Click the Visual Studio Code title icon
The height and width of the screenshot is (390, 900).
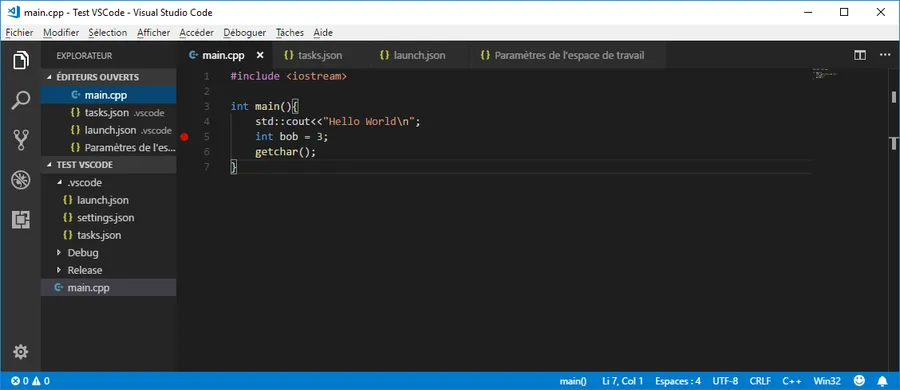pyautogui.click(x=14, y=12)
